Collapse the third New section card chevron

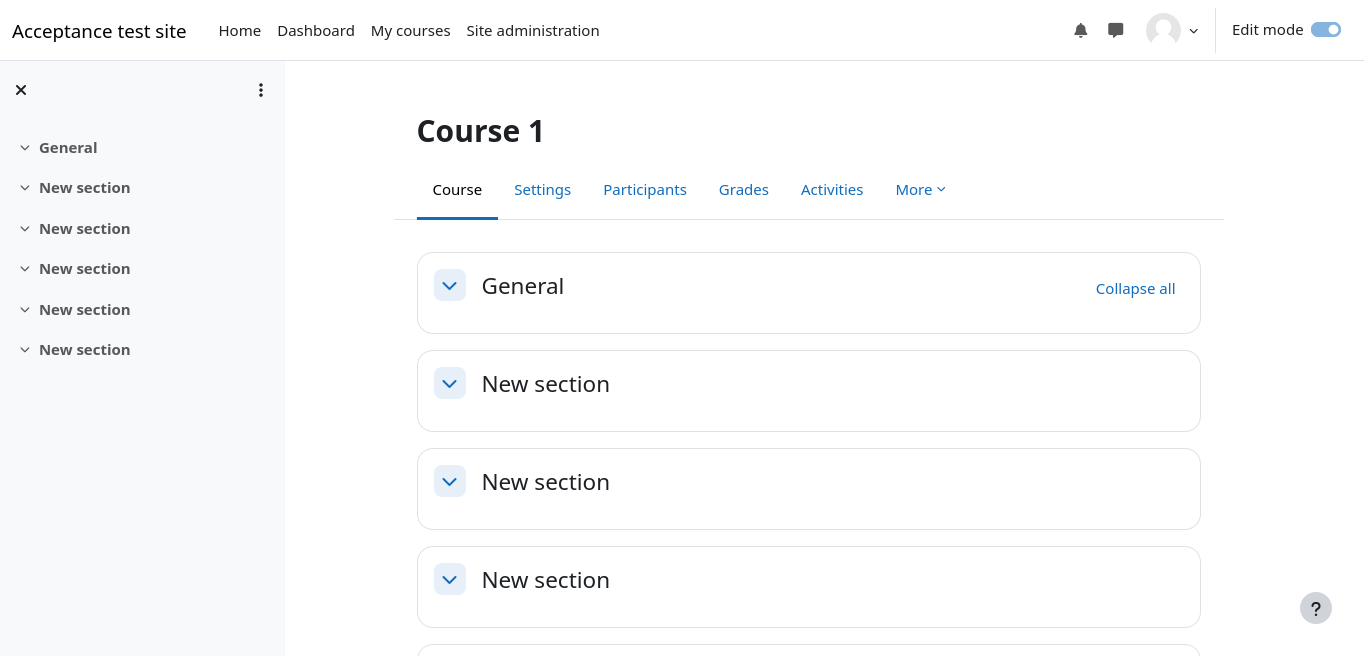click(450, 579)
